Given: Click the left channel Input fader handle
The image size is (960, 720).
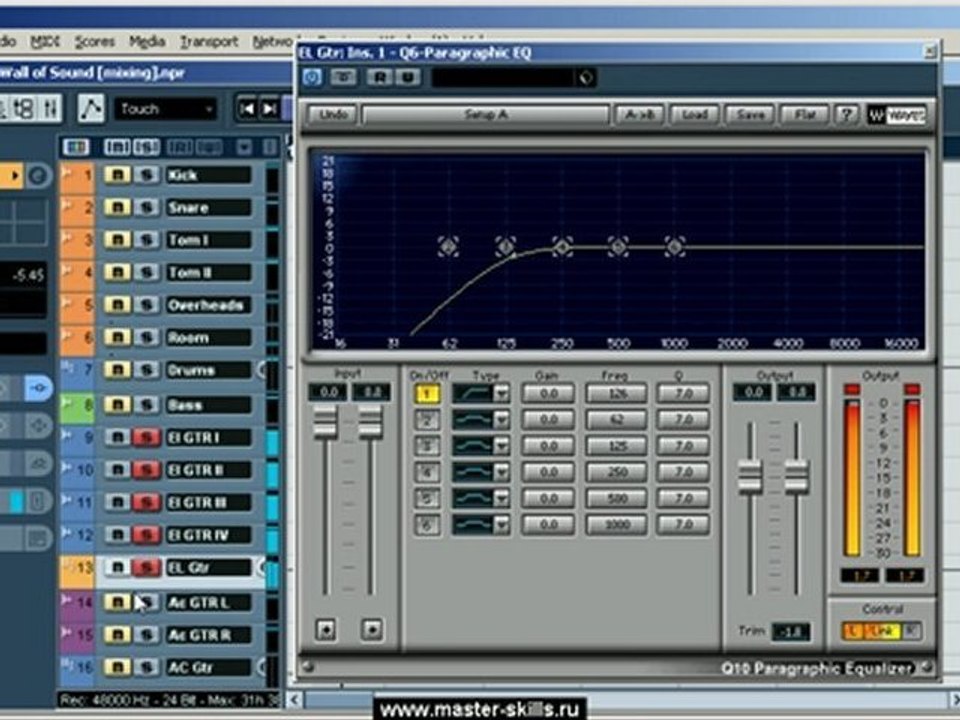Looking at the screenshot, I should (325, 422).
